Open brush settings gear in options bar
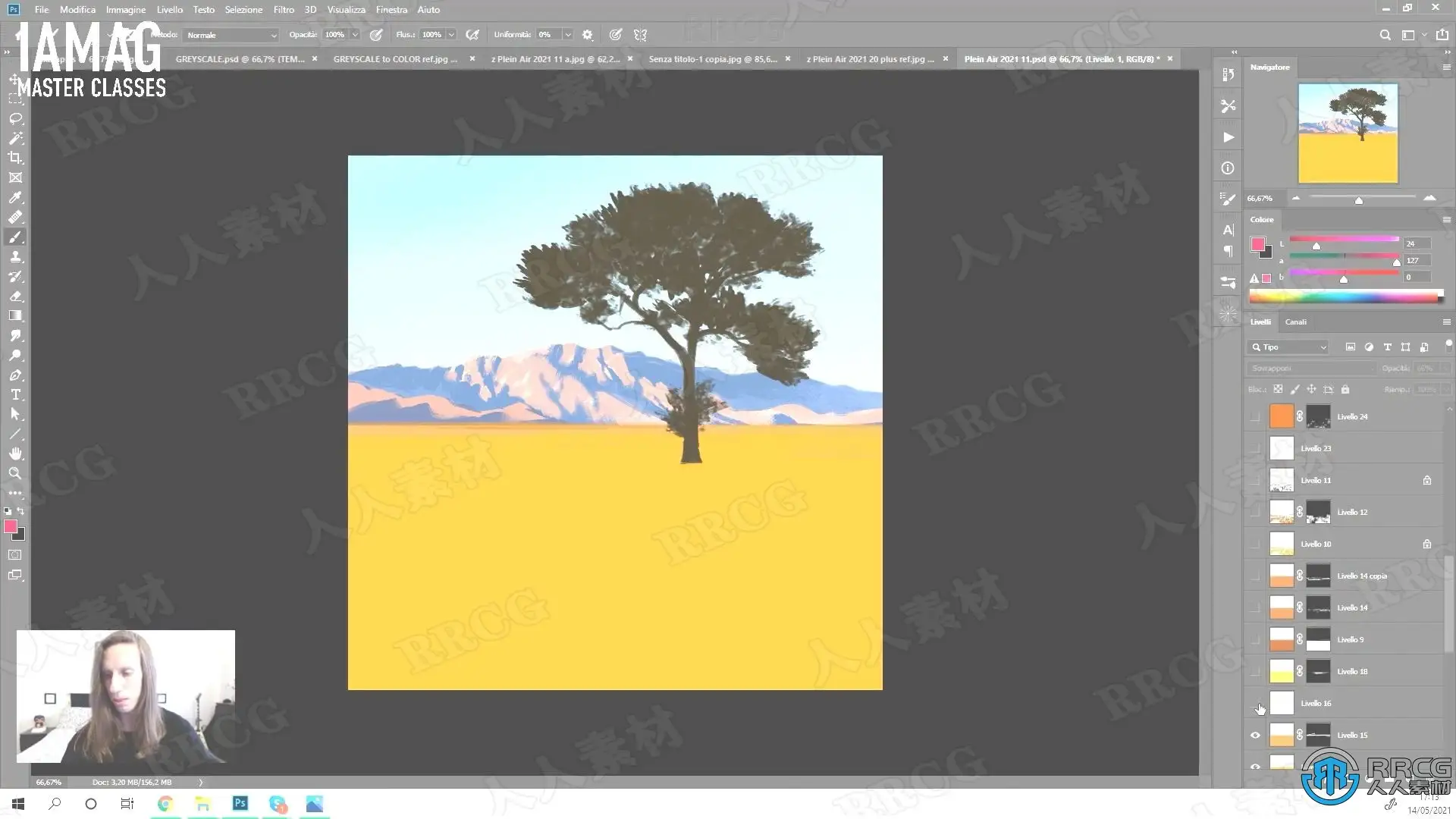Screen dimensions: 1456x819 pos(587,35)
